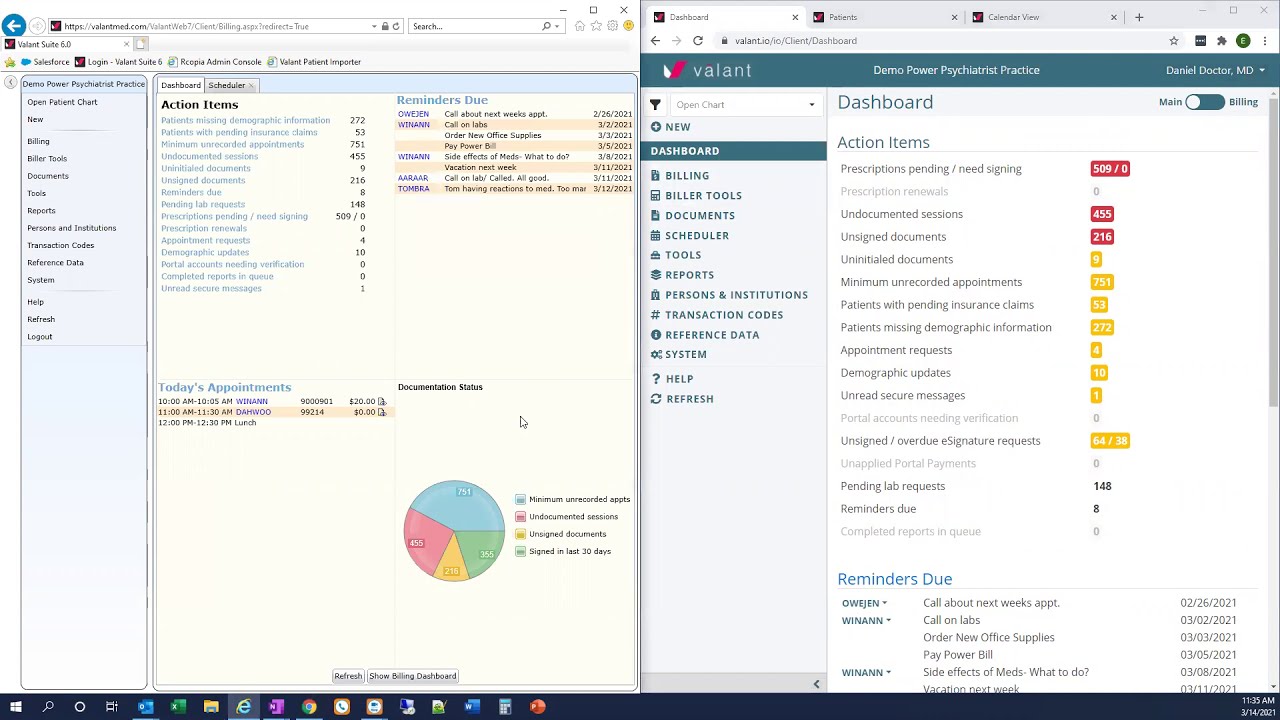Click the Chrome address bar URL
1280x720 pixels.
pos(795,41)
